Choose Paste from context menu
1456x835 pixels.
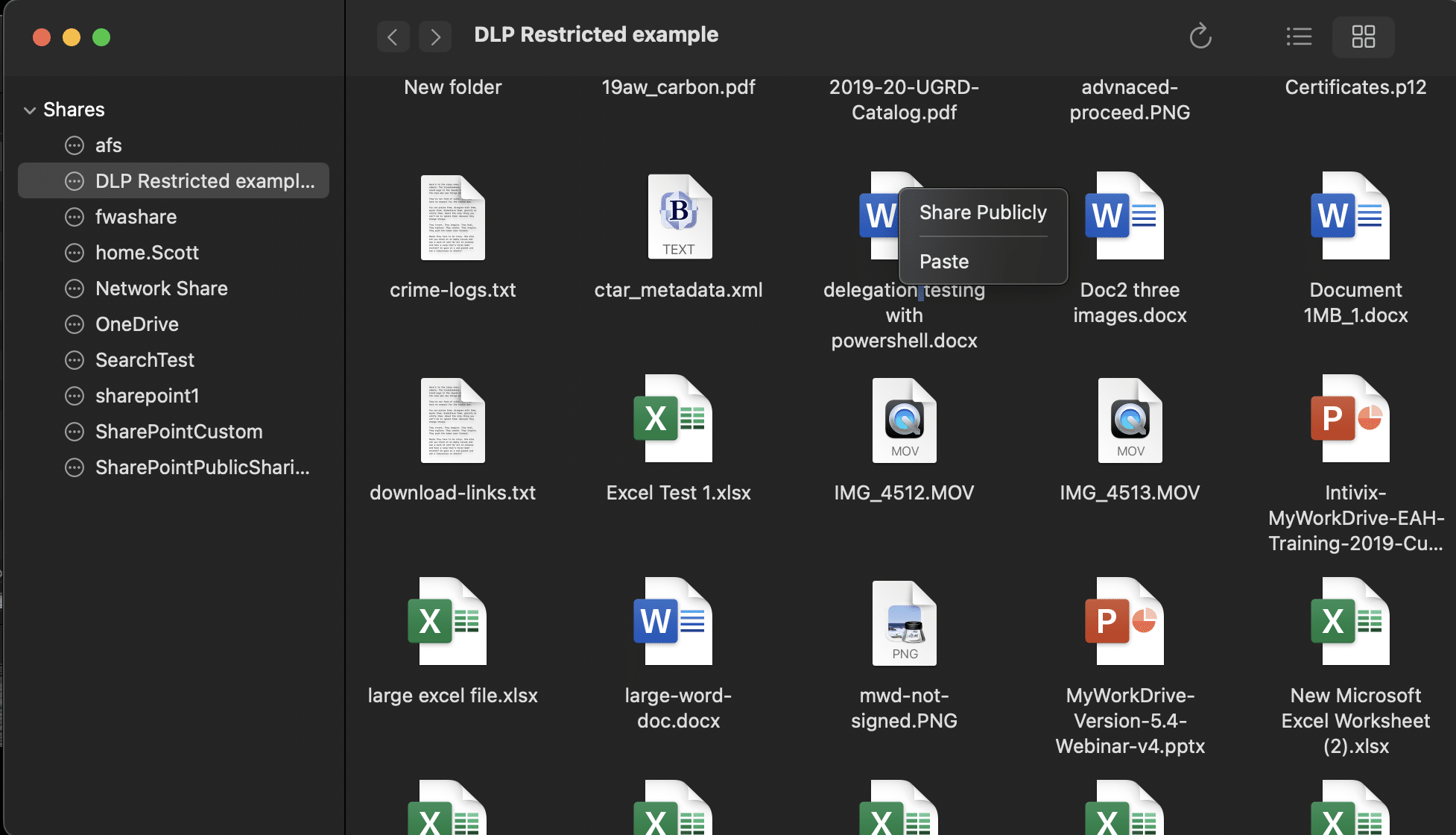click(x=944, y=262)
